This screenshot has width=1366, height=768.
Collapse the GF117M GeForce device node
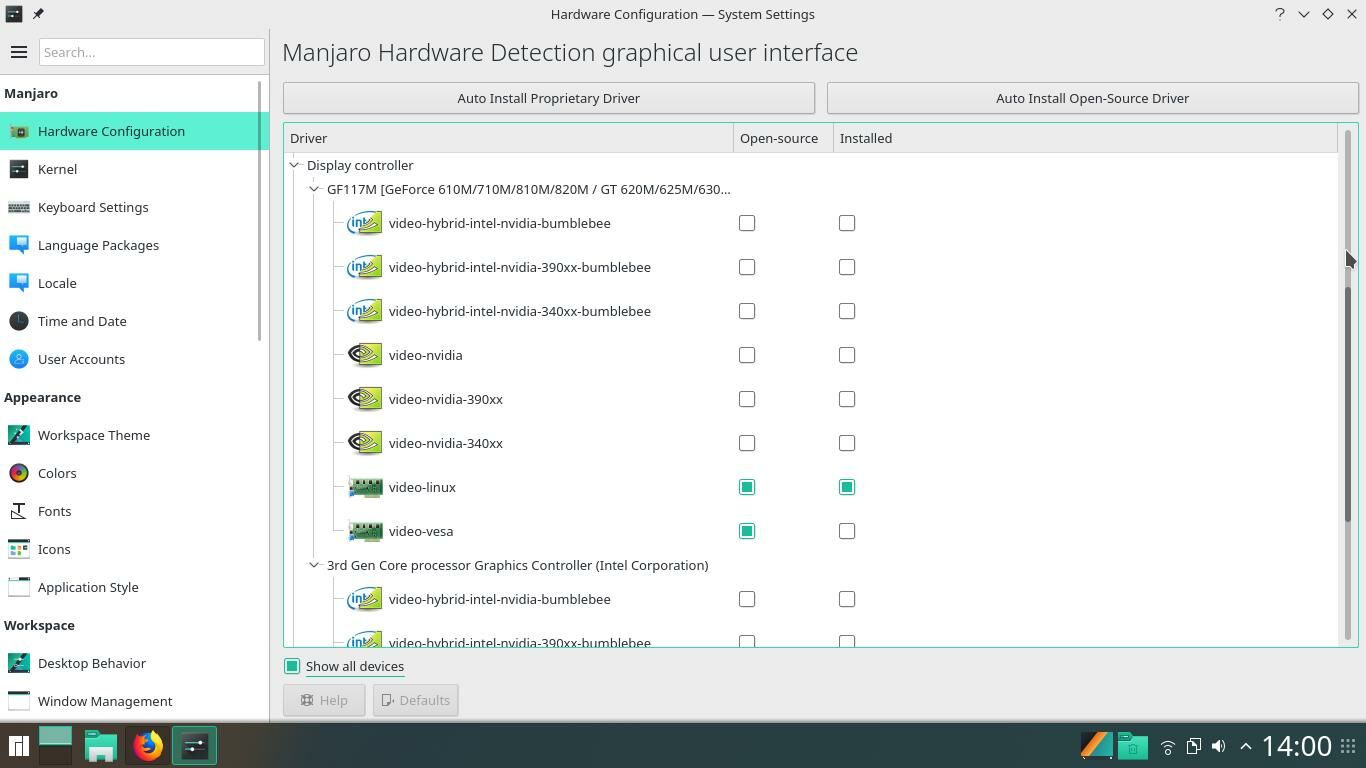pos(315,189)
